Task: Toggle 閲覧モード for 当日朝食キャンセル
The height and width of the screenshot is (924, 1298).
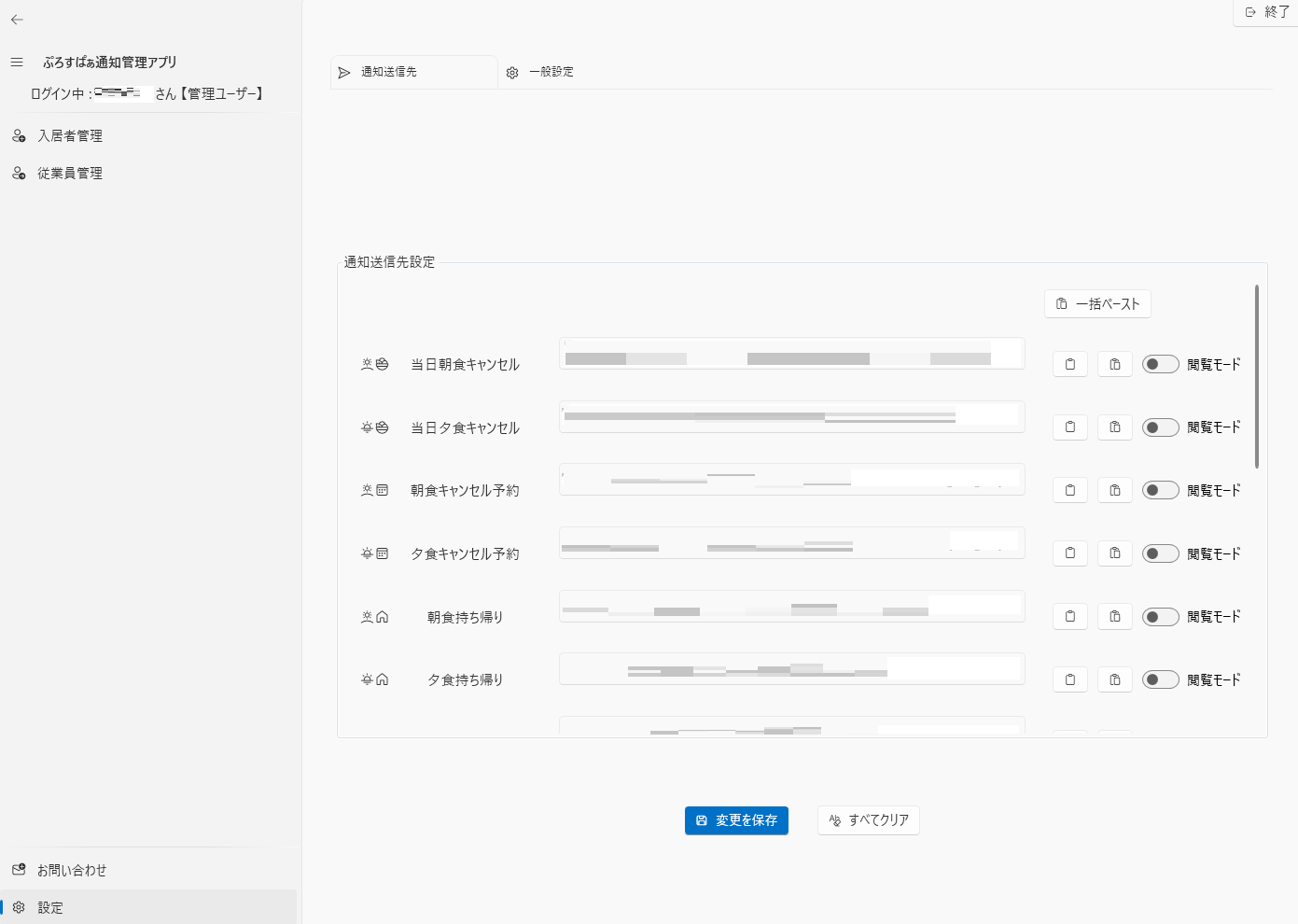Action: 1161,364
